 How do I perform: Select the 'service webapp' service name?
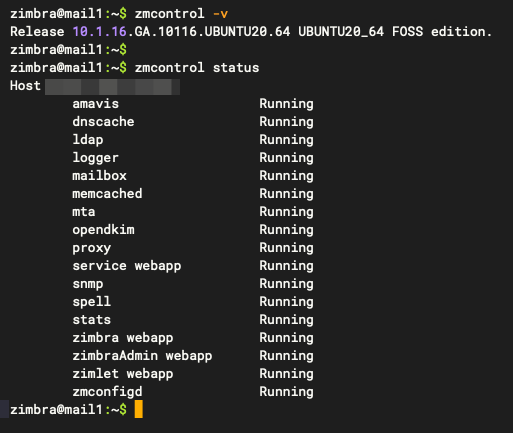[x=127, y=266]
